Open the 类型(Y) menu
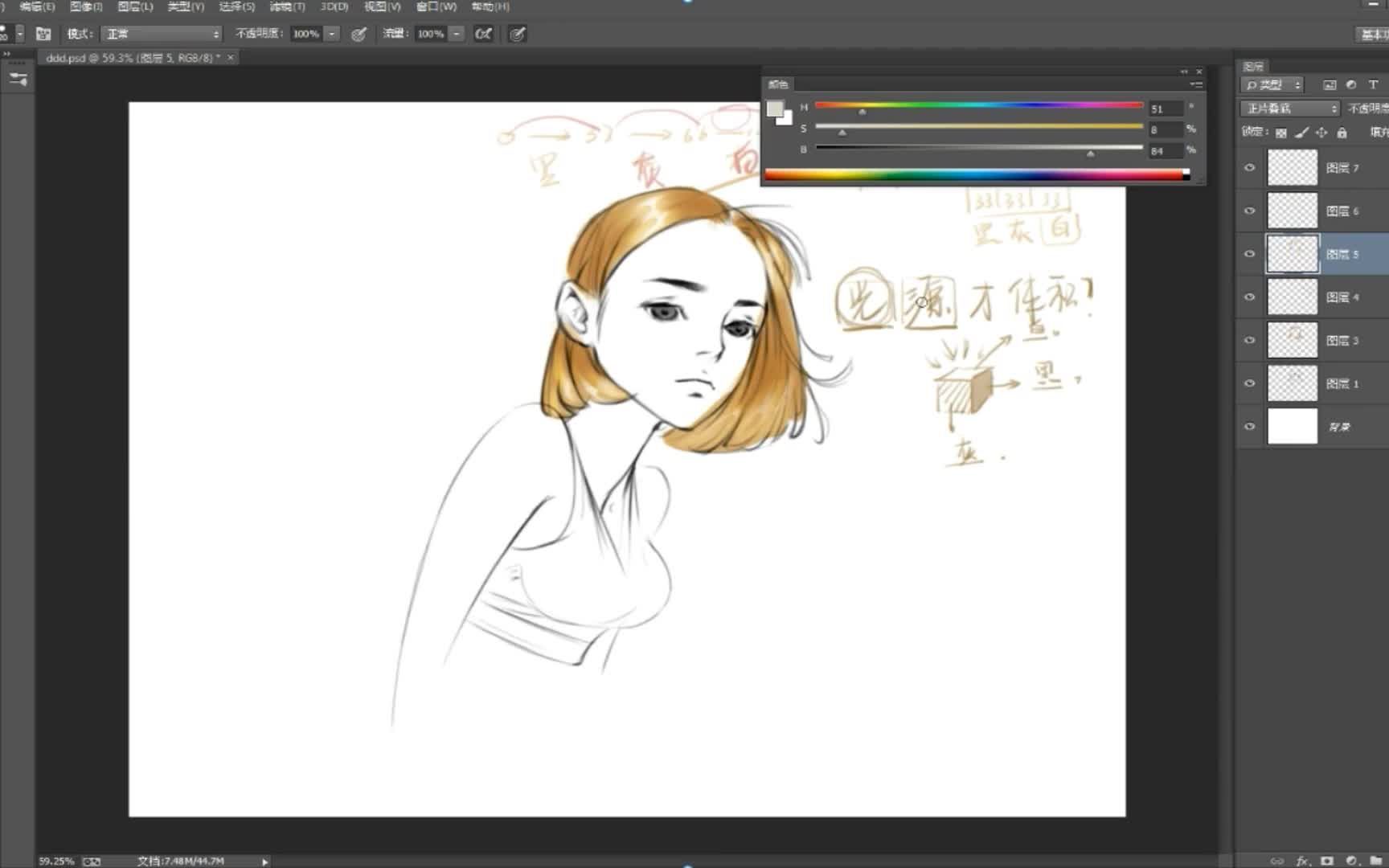1389x868 pixels. tap(186, 6)
